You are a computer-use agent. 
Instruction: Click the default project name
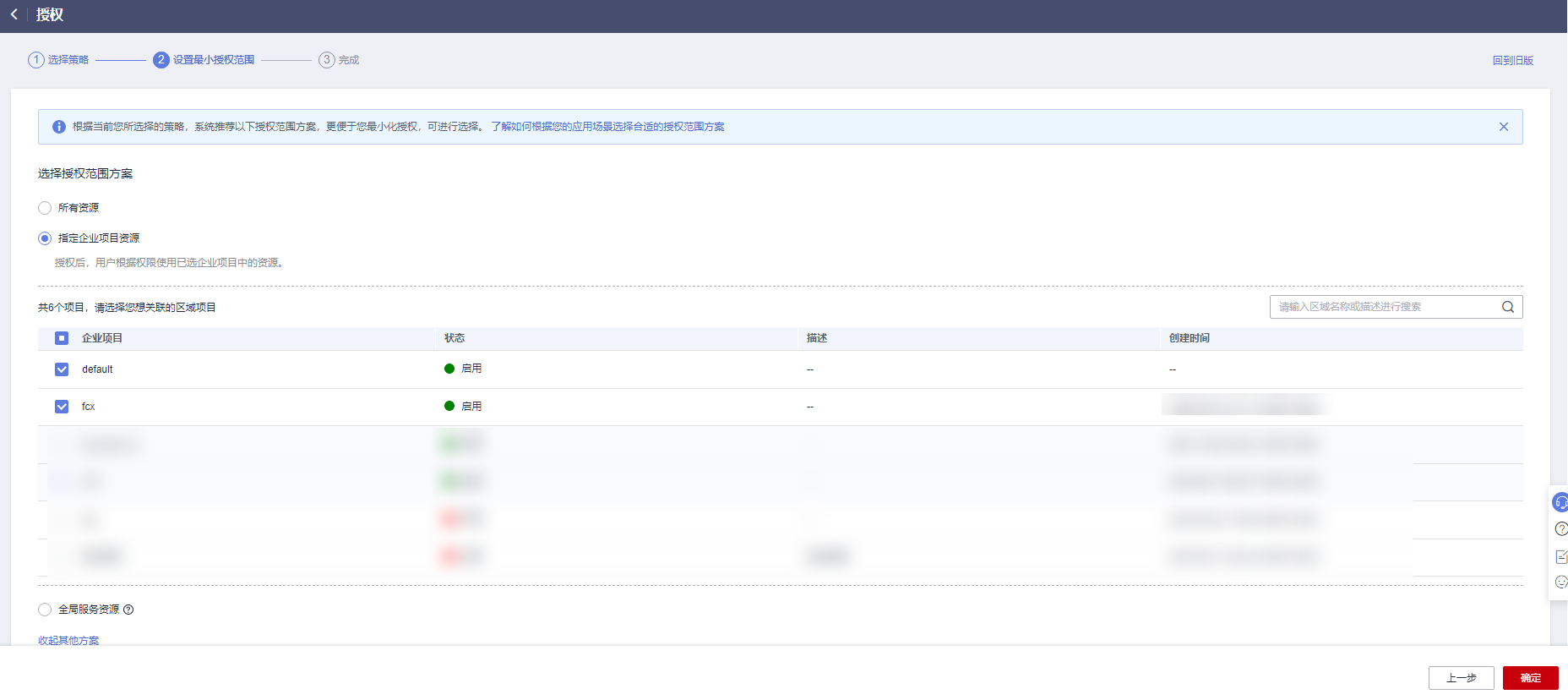(x=97, y=369)
